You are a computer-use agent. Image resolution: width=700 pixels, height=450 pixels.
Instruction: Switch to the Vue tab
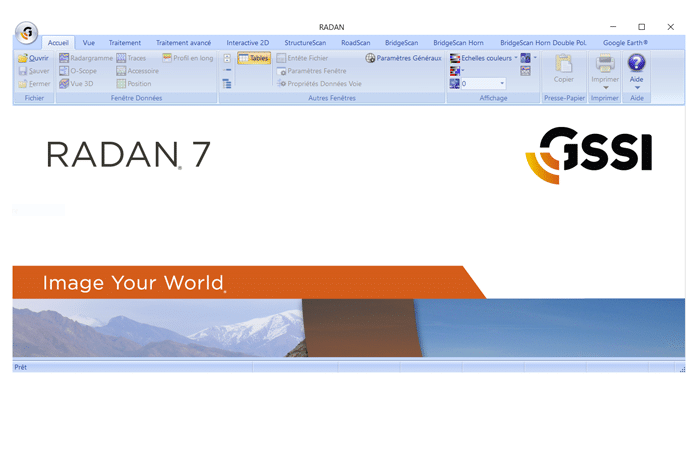[88, 43]
